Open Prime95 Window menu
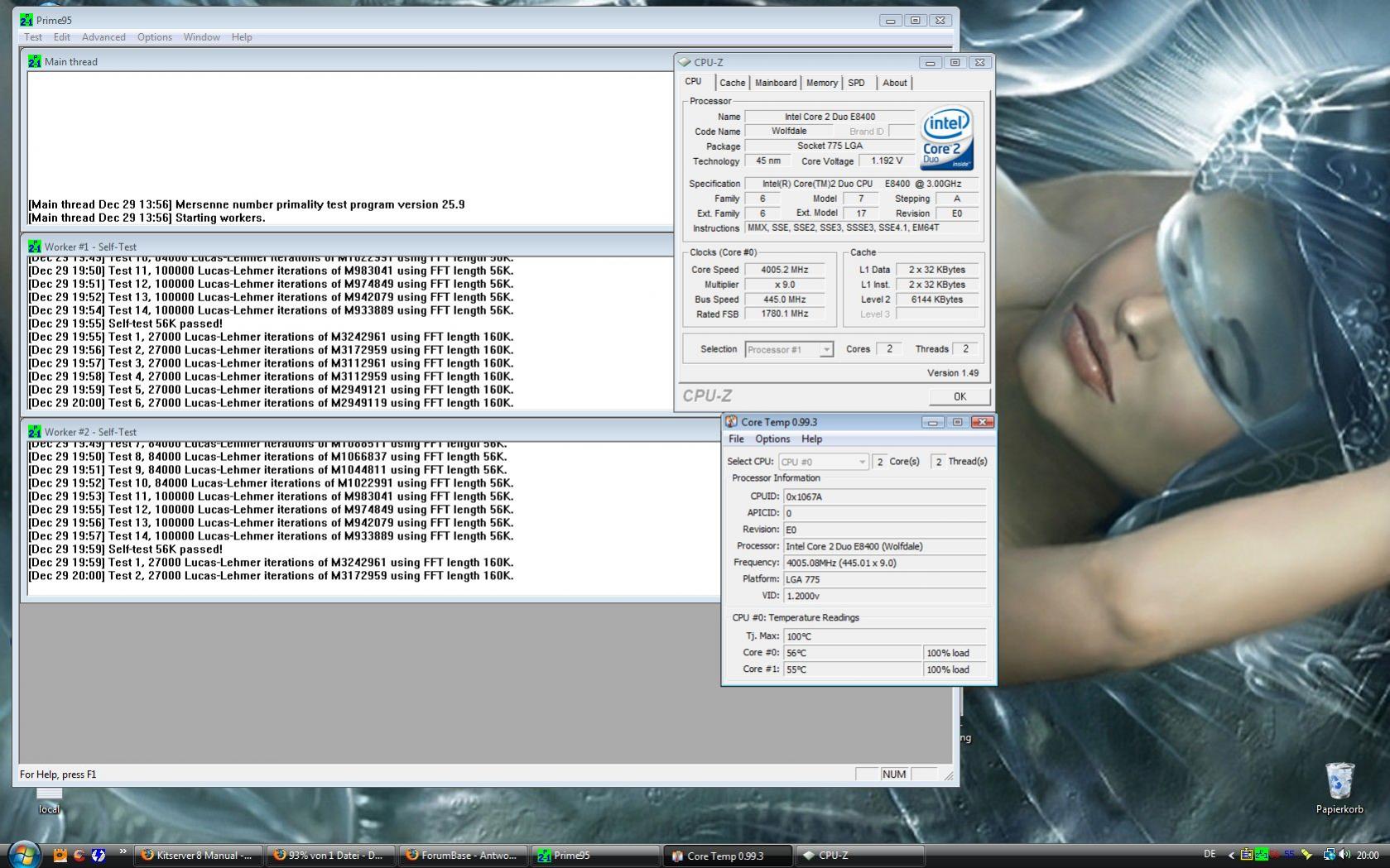This screenshot has width=1390, height=868. 201,37
